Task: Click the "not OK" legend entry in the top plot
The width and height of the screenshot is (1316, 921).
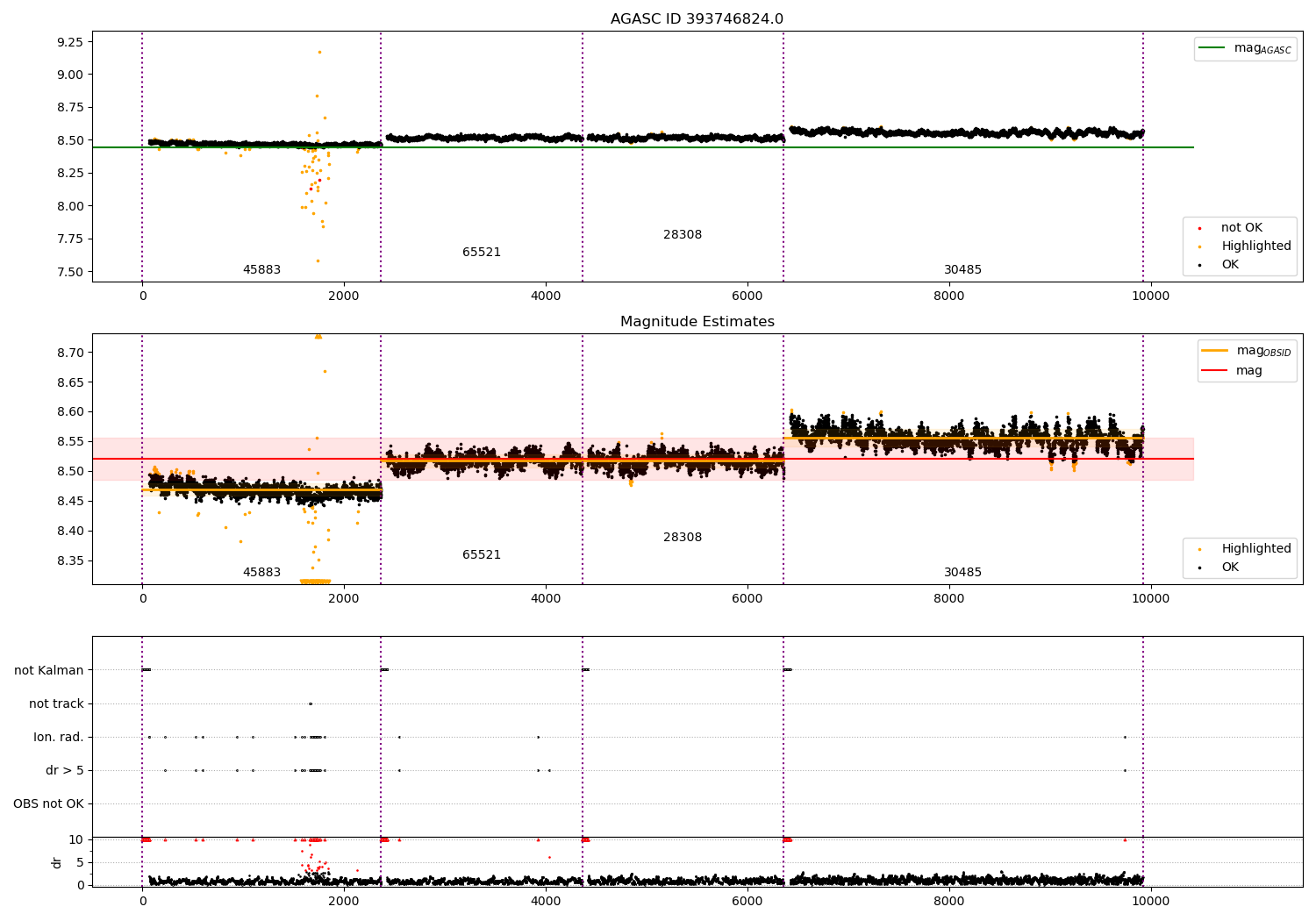Action: coord(1241,228)
